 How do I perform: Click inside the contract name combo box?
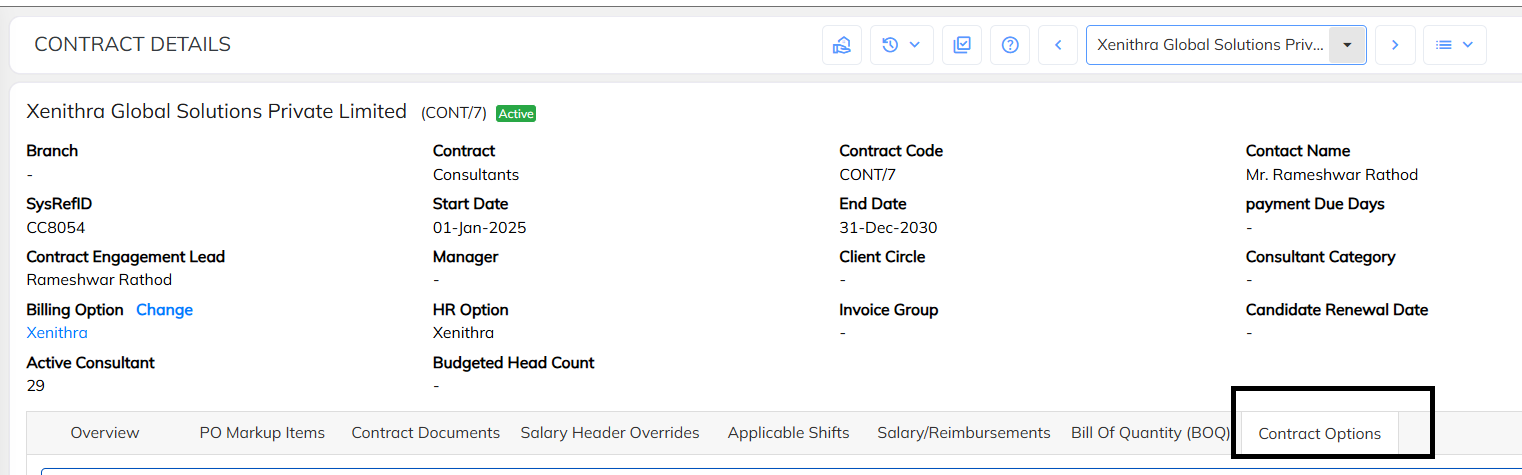[x=1210, y=45]
